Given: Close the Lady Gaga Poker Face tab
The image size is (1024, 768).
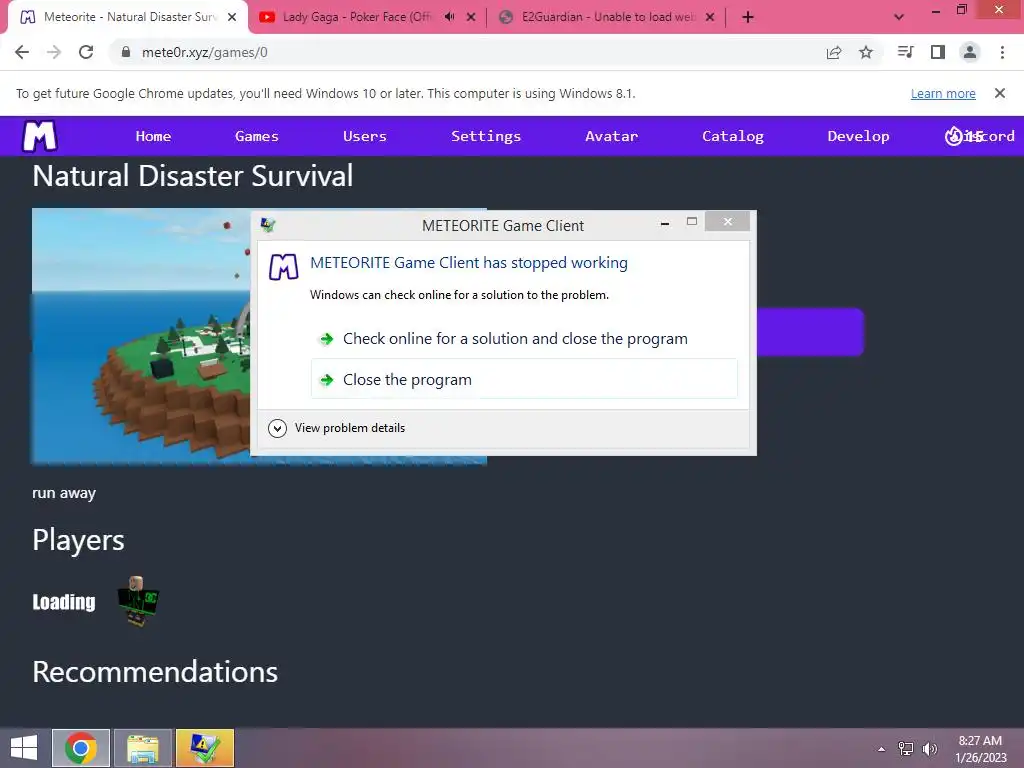Looking at the screenshot, I should point(471,17).
